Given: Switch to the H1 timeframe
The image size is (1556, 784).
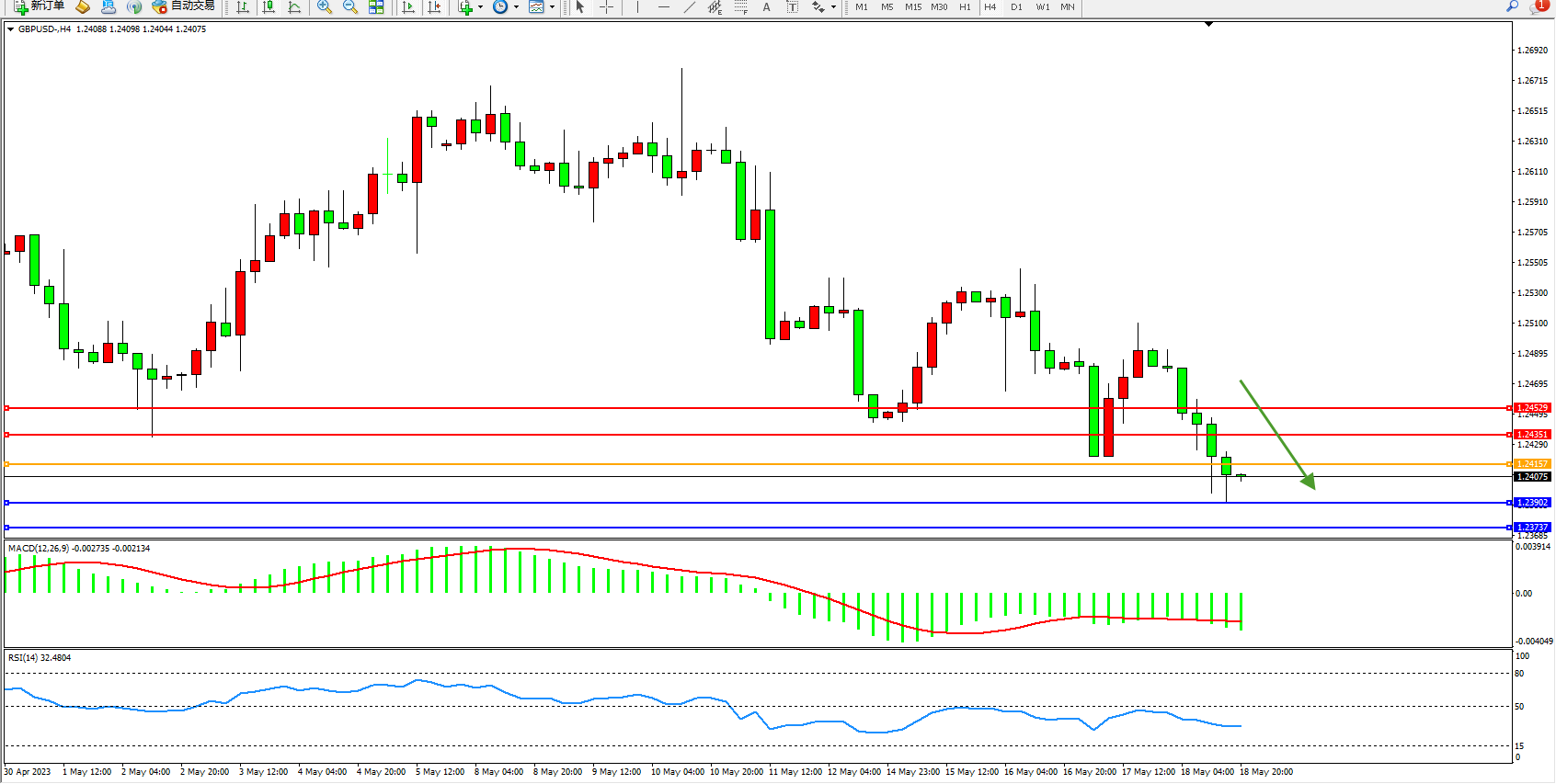Looking at the screenshot, I should point(965,7).
